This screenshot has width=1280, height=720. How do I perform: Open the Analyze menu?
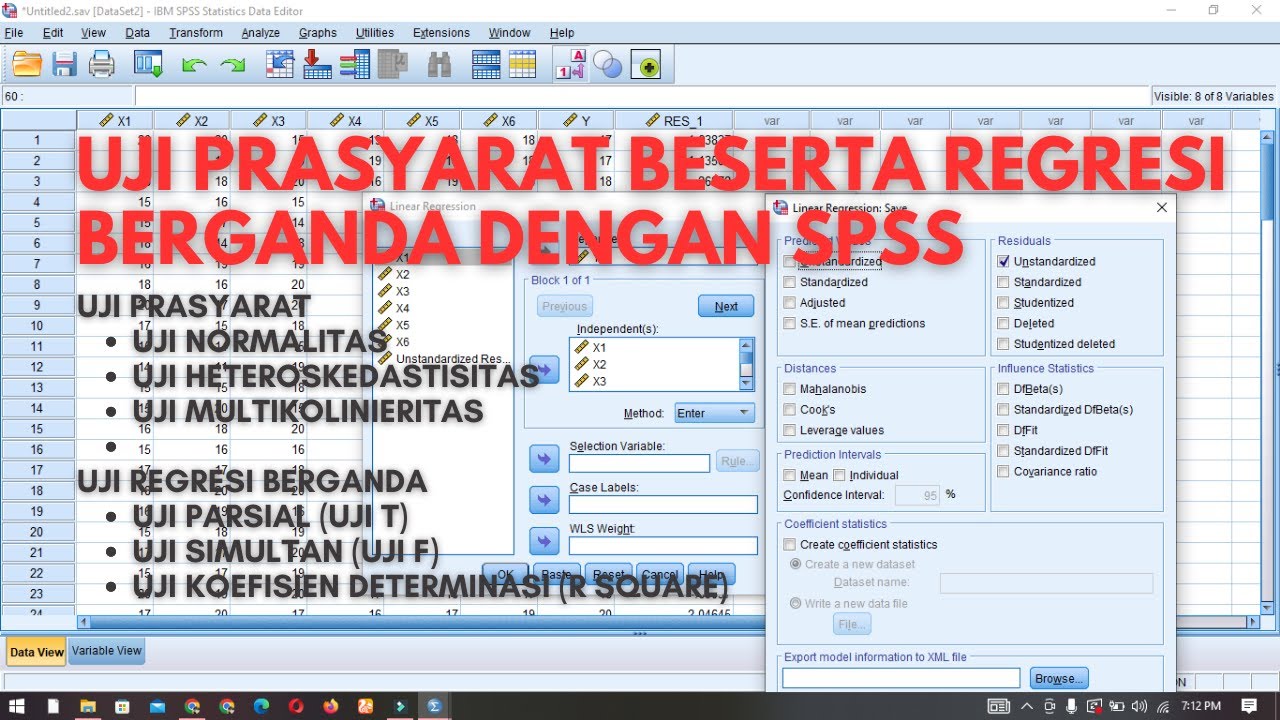click(261, 33)
